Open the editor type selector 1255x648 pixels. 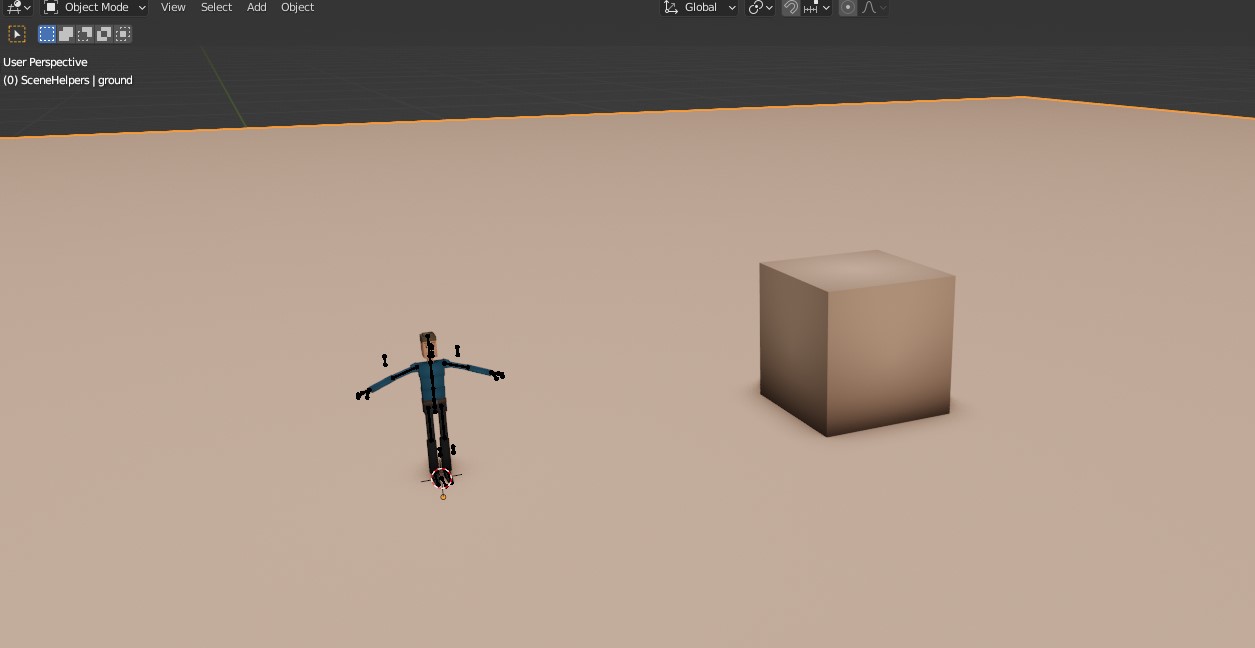coord(17,7)
